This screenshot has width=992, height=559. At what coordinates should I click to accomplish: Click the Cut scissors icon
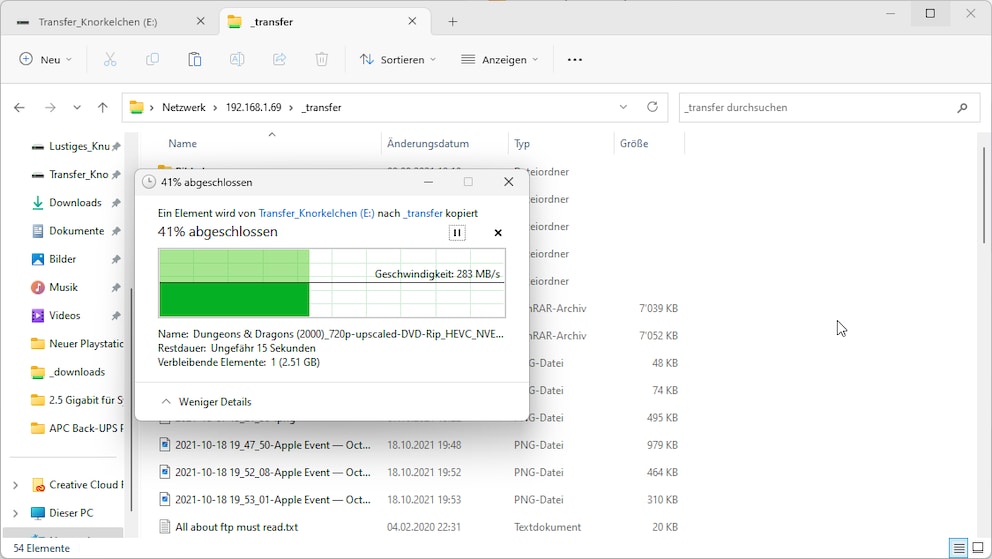(110, 59)
